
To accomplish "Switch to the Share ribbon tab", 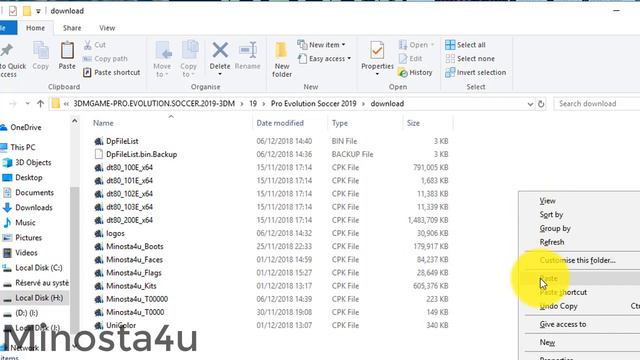I will pyautogui.click(x=72, y=28).
